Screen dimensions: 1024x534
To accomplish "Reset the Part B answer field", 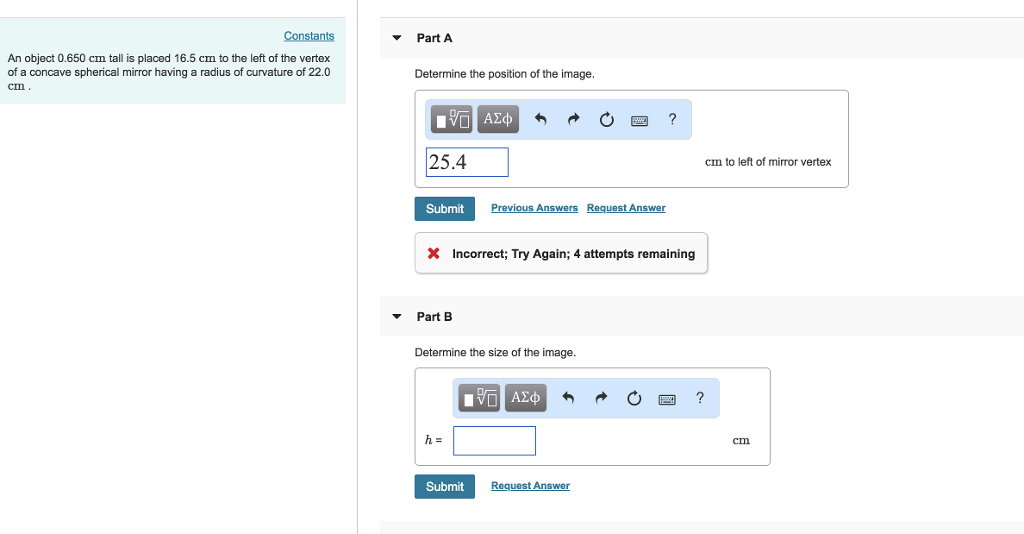I will 634,398.
